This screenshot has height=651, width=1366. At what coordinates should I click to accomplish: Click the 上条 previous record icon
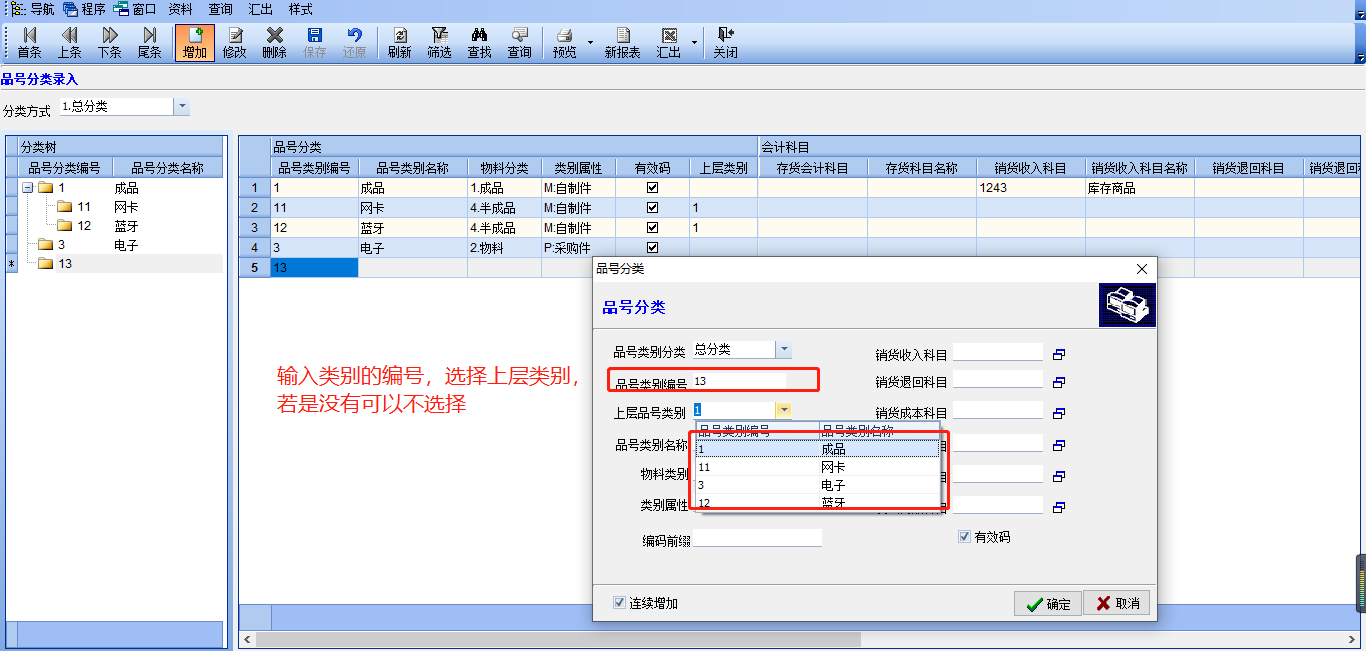pyautogui.click(x=69, y=43)
